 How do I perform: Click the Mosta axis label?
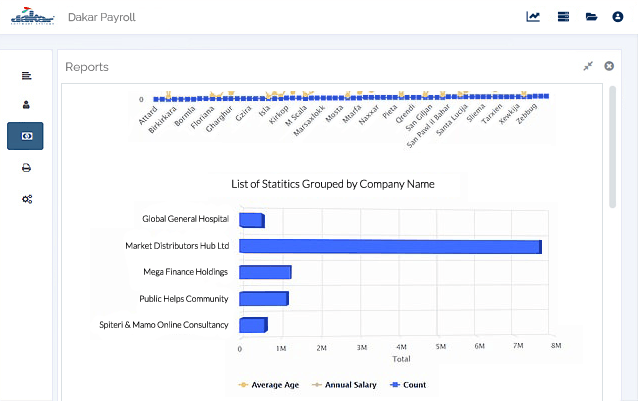334,114
